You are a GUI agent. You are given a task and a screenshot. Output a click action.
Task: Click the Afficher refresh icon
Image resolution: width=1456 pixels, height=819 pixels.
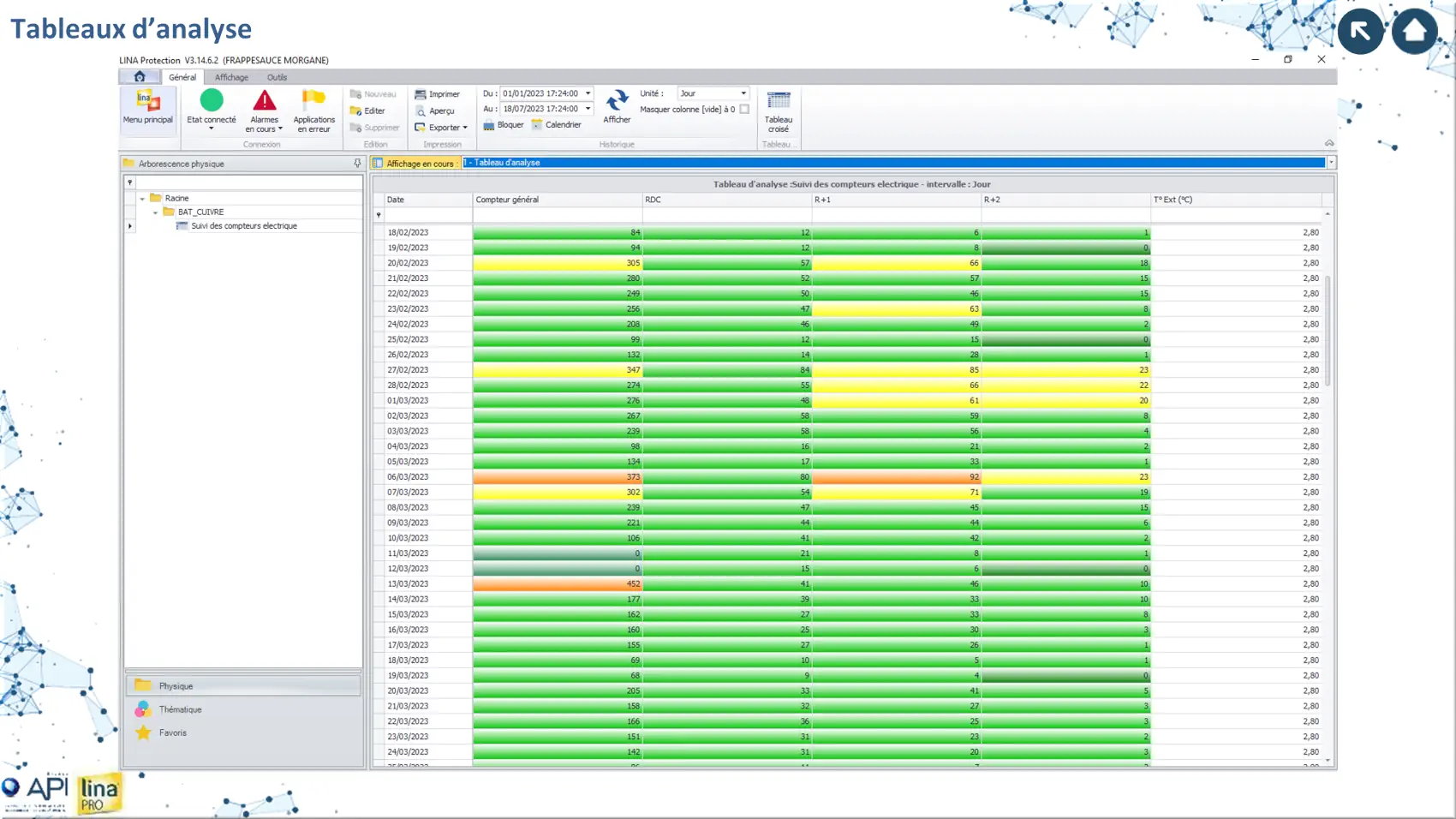pos(616,101)
